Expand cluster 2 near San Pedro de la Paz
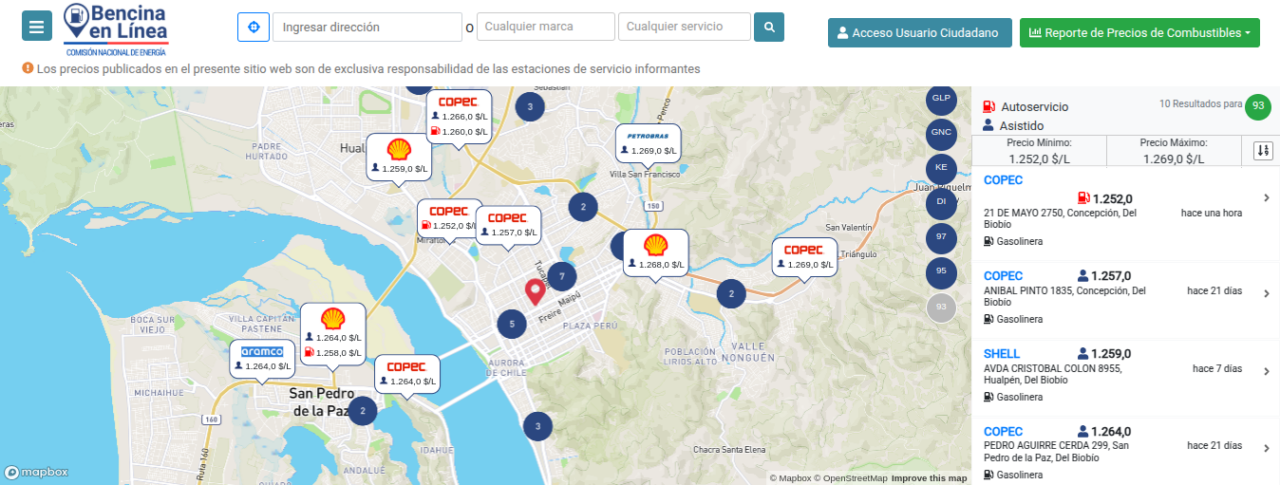 click(362, 411)
